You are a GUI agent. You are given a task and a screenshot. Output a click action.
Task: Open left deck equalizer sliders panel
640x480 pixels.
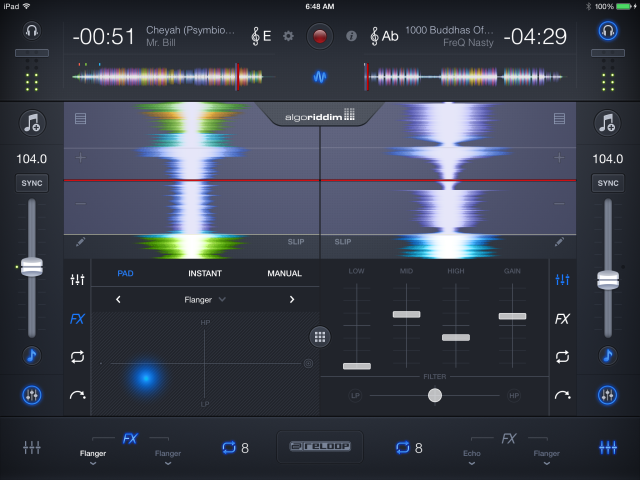coord(77,282)
